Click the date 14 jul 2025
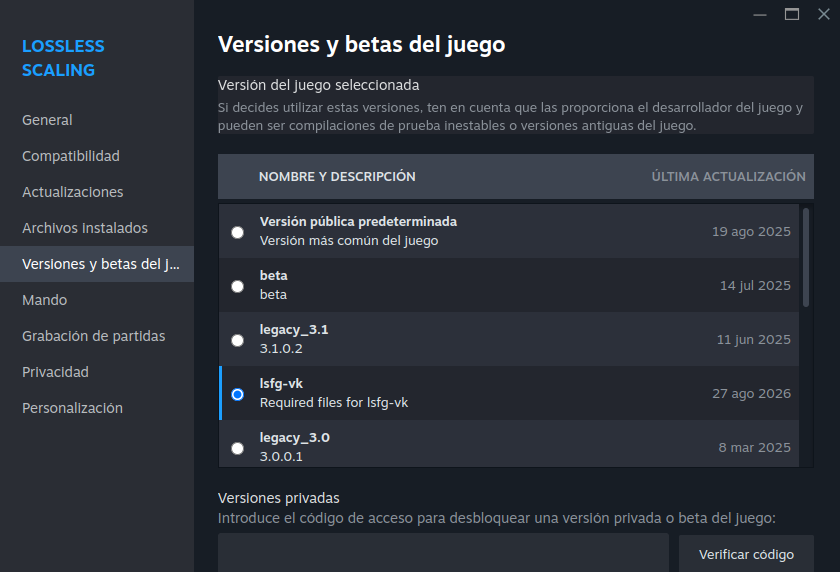 point(755,285)
